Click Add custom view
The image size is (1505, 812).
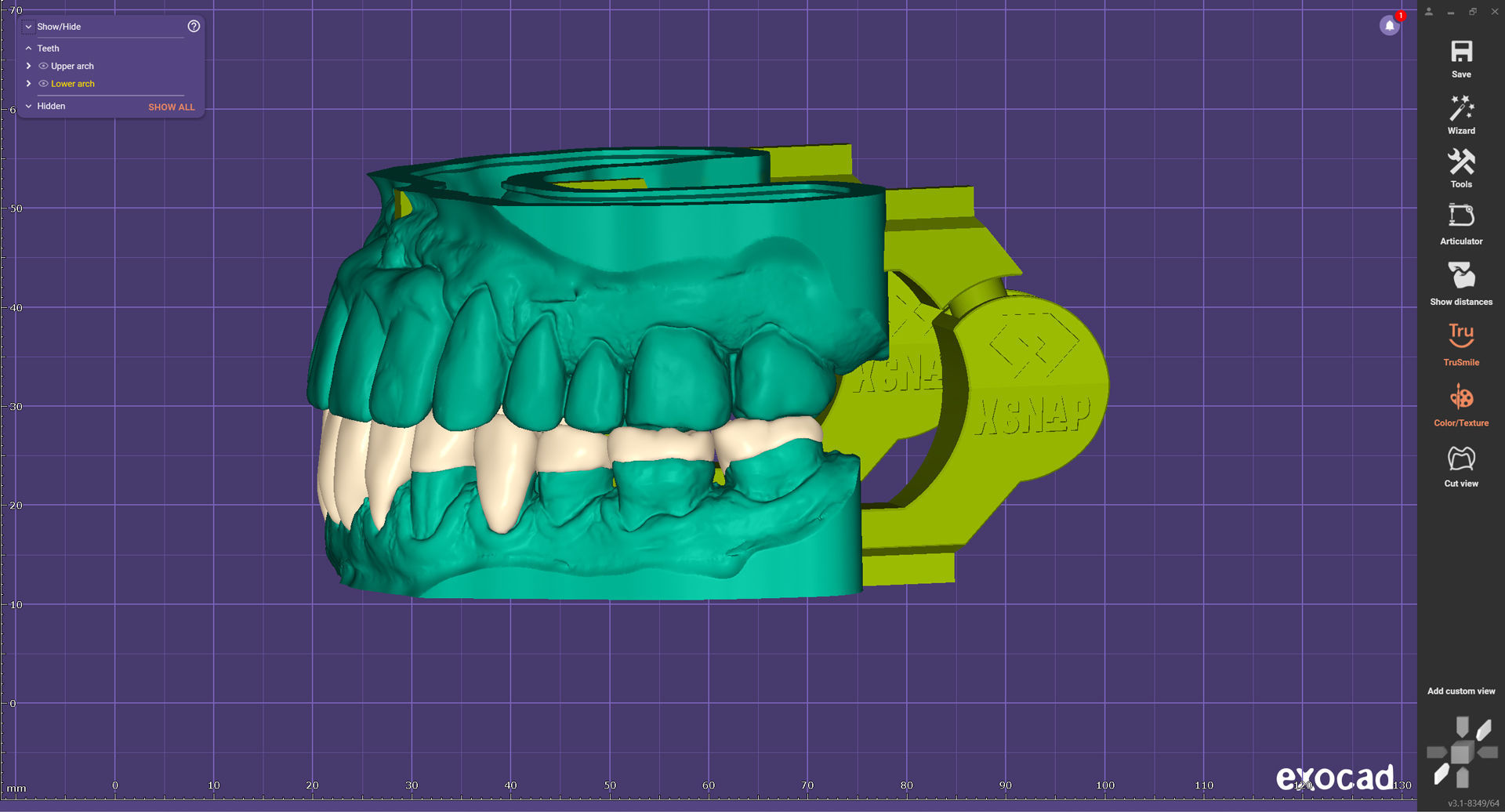click(x=1460, y=691)
